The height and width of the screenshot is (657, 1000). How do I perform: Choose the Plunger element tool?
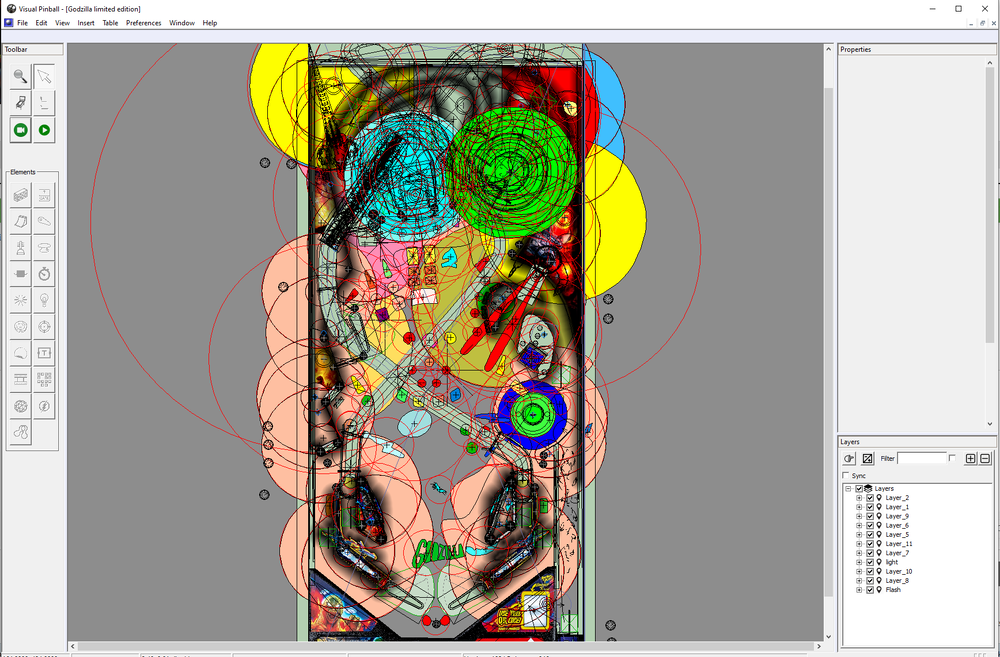click(20, 247)
